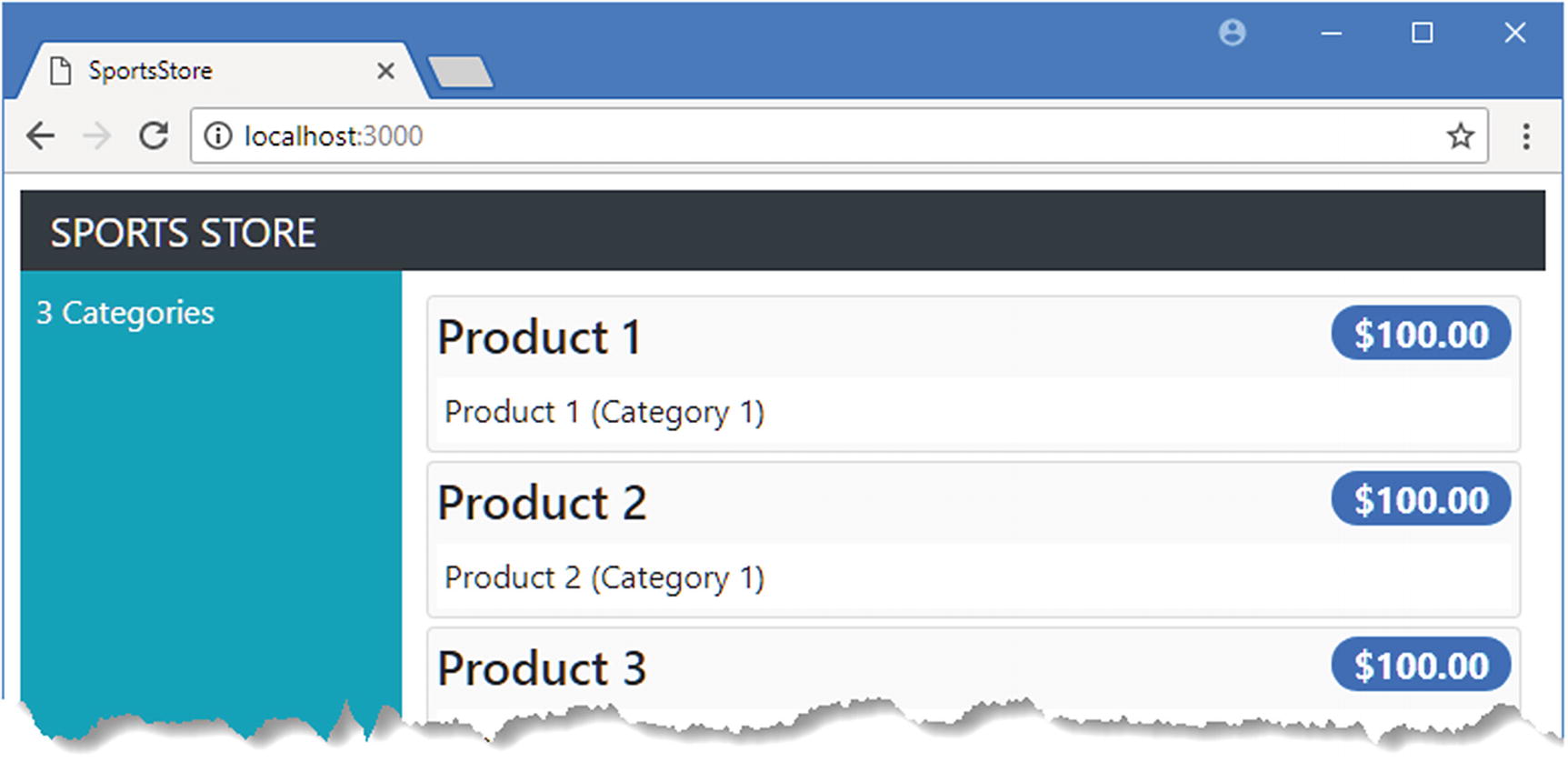The height and width of the screenshot is (762, 1568).
Task: Select the SportsStore tab
Action: [182, 71]
